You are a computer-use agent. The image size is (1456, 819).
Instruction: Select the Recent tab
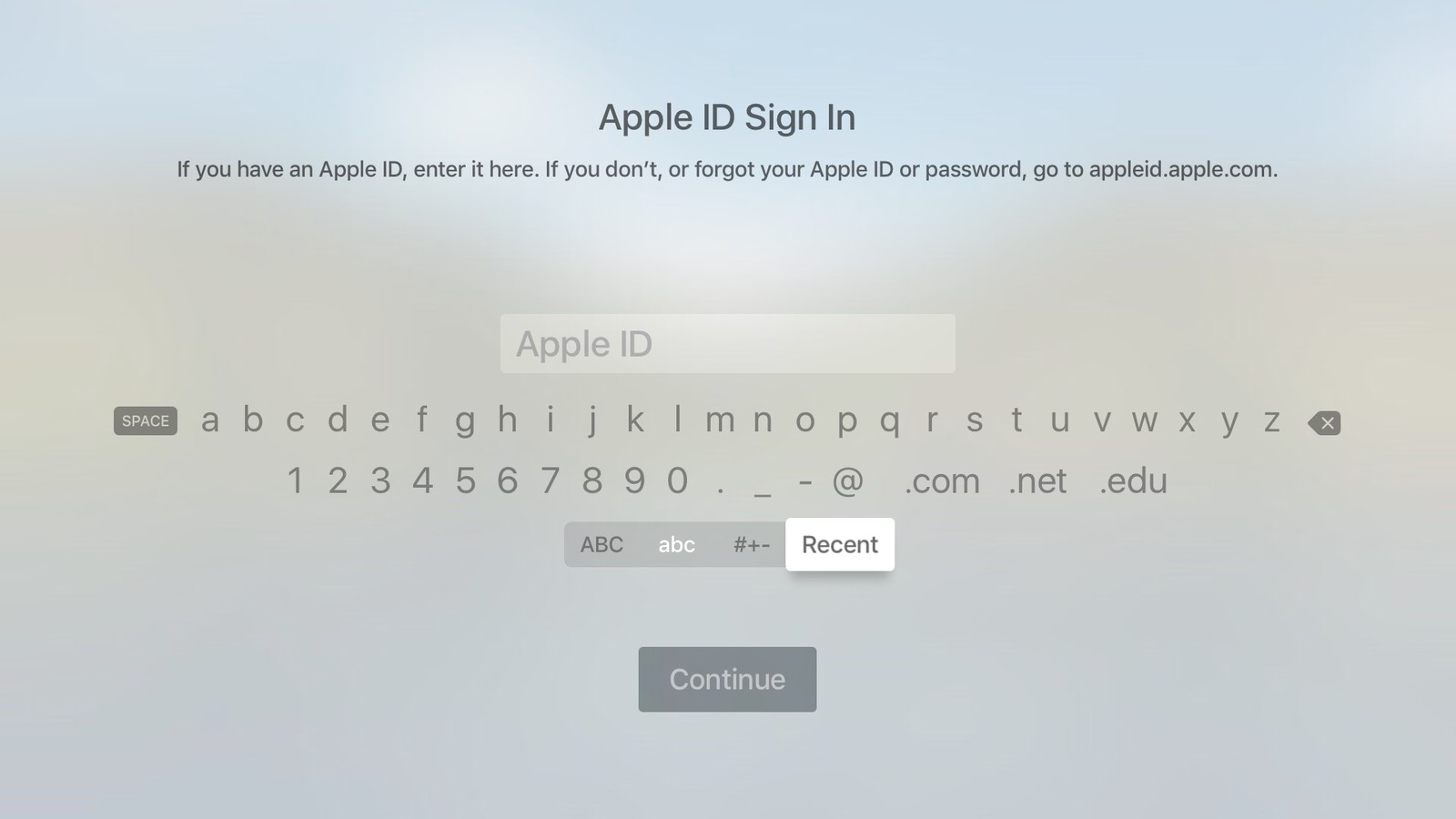click(840, 544)
